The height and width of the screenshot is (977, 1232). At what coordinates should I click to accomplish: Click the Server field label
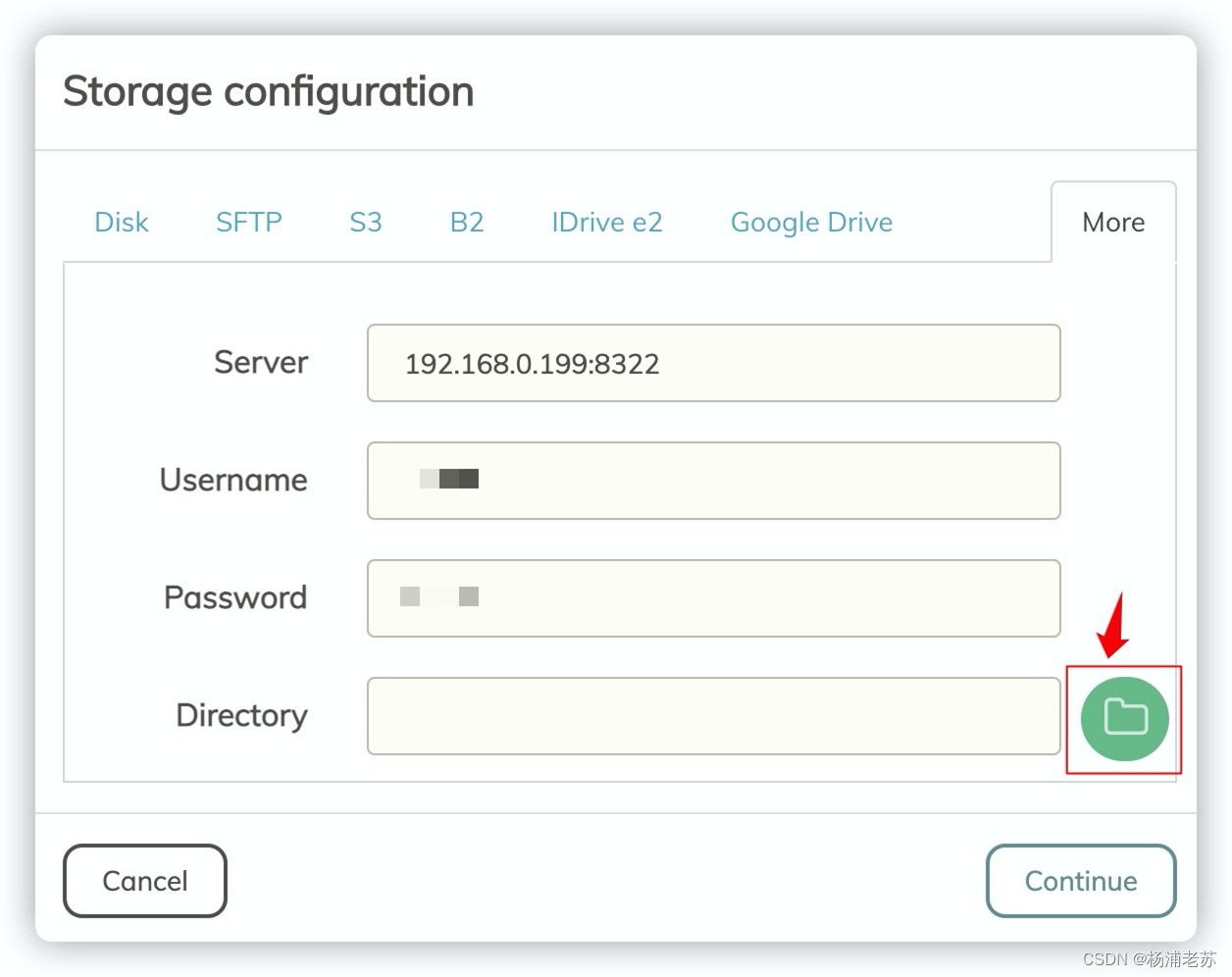tap(261, 363)
